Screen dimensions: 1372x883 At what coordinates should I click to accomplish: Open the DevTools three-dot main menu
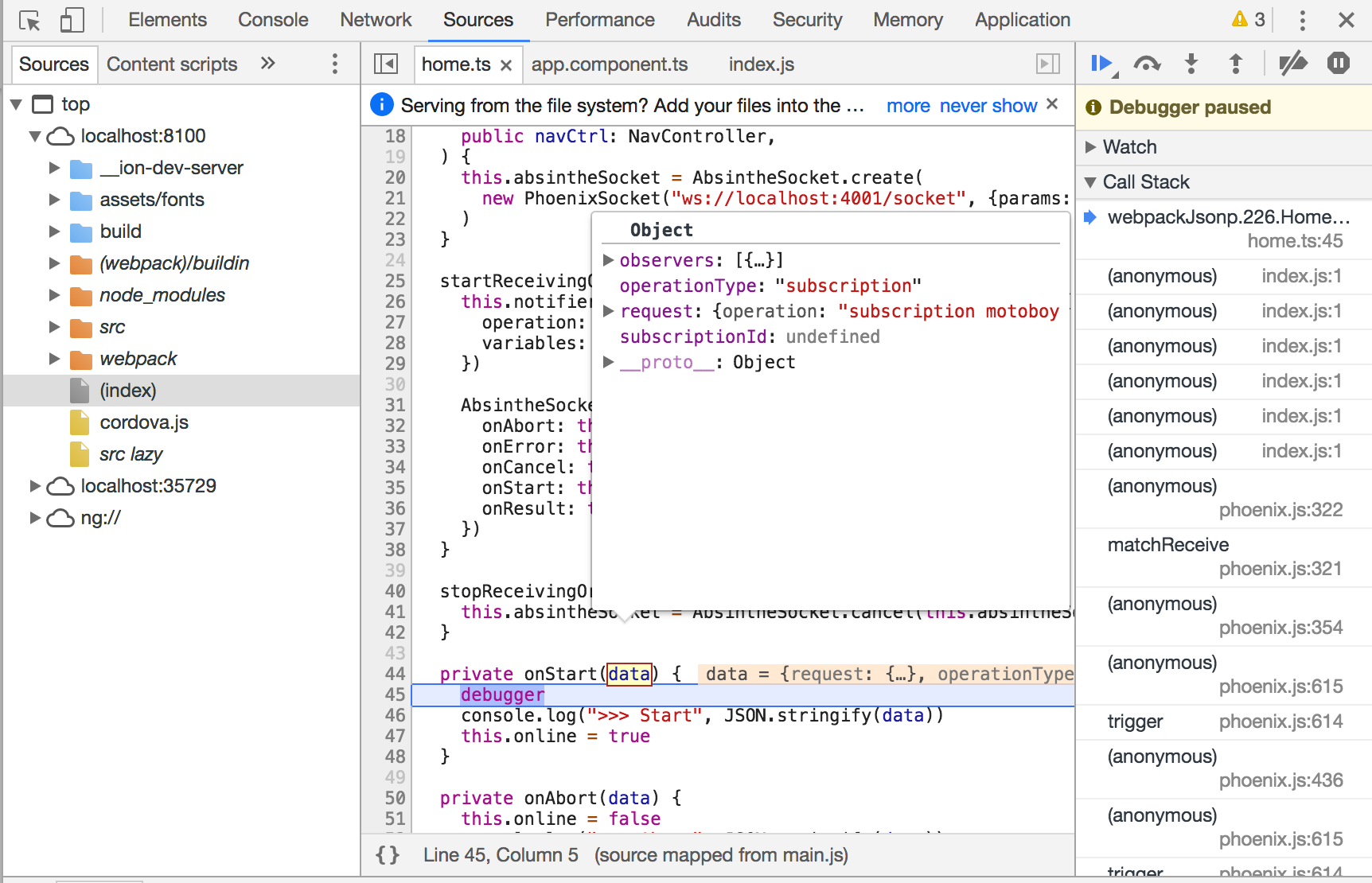[1302, 20]
